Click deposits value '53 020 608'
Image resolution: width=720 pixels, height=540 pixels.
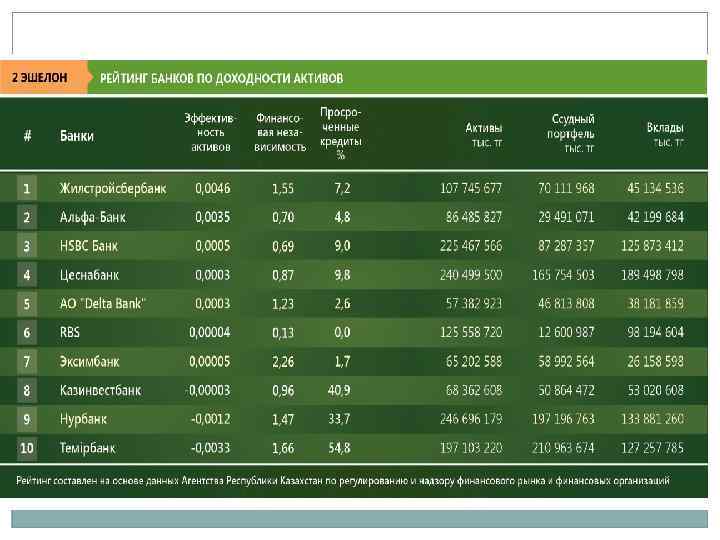[655, 390]
